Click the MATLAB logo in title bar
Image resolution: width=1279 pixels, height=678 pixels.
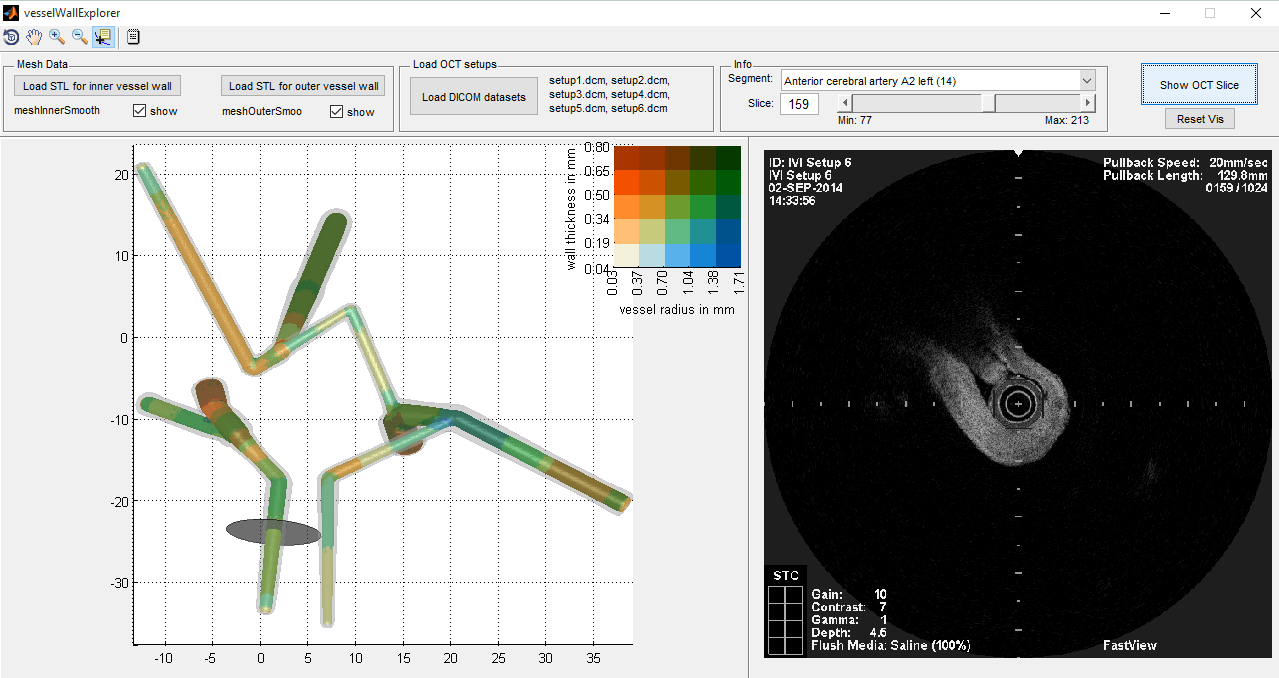(11, 13)
